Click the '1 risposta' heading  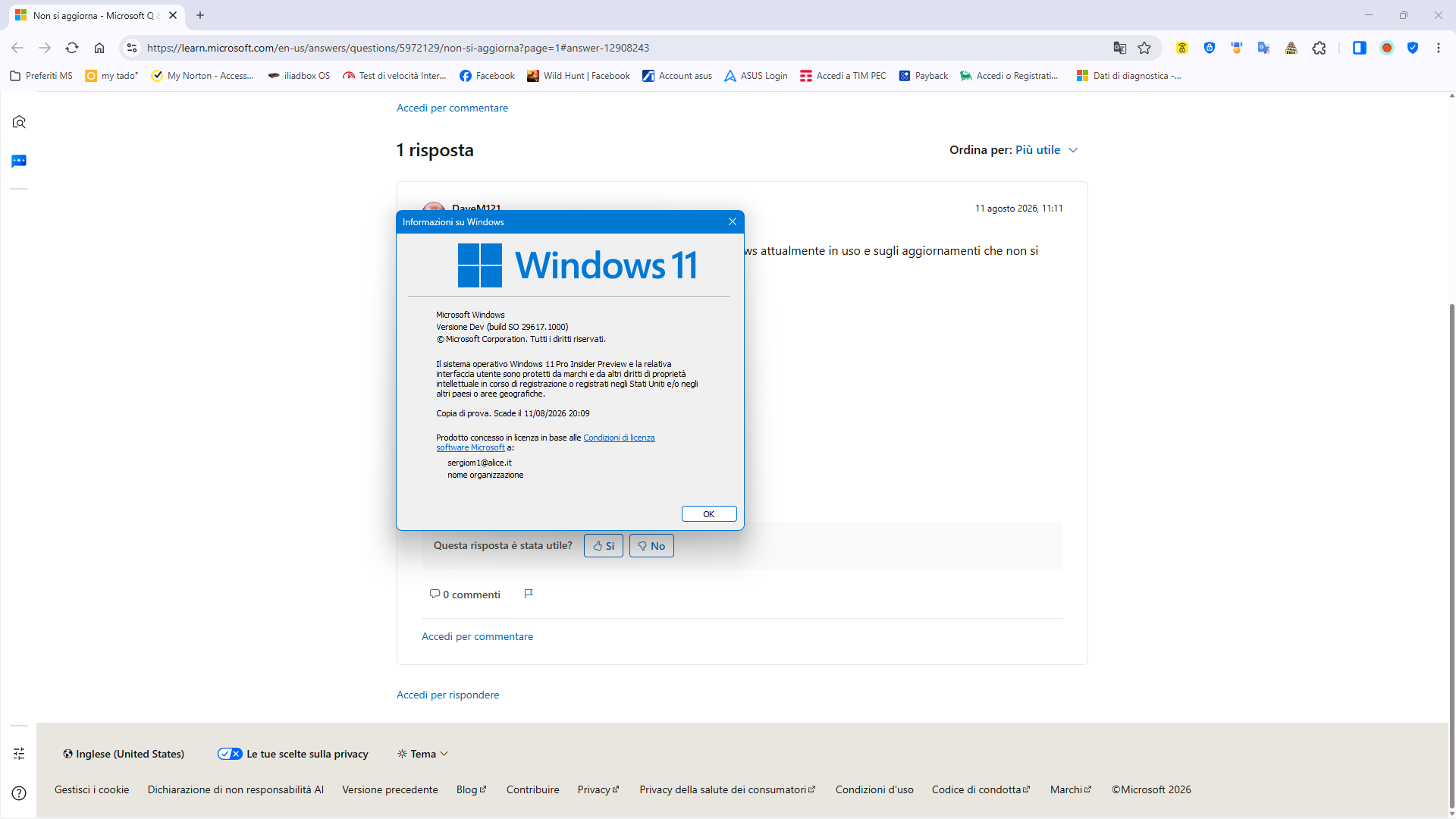pos(435,150)
